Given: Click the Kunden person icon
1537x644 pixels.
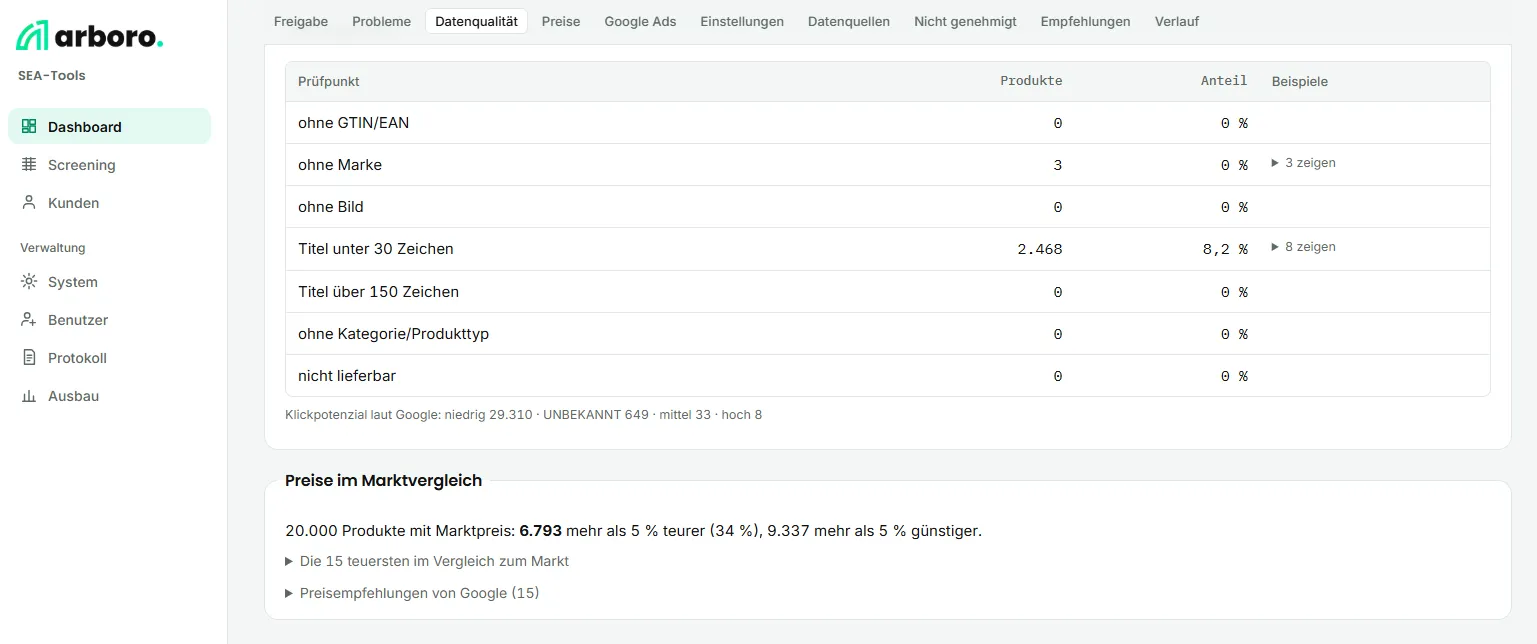Looking at the screenshot, I should [29, 203].
